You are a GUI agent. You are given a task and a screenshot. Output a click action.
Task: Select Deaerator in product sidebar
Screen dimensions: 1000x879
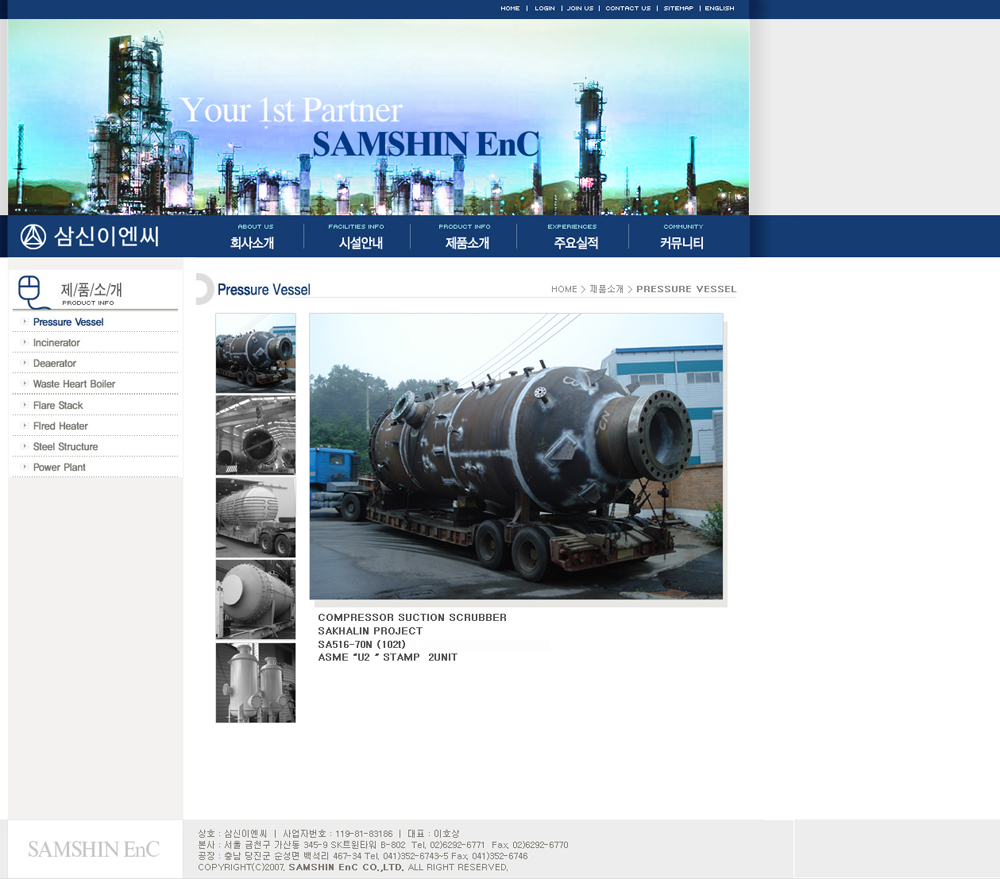tap(54, 364)
